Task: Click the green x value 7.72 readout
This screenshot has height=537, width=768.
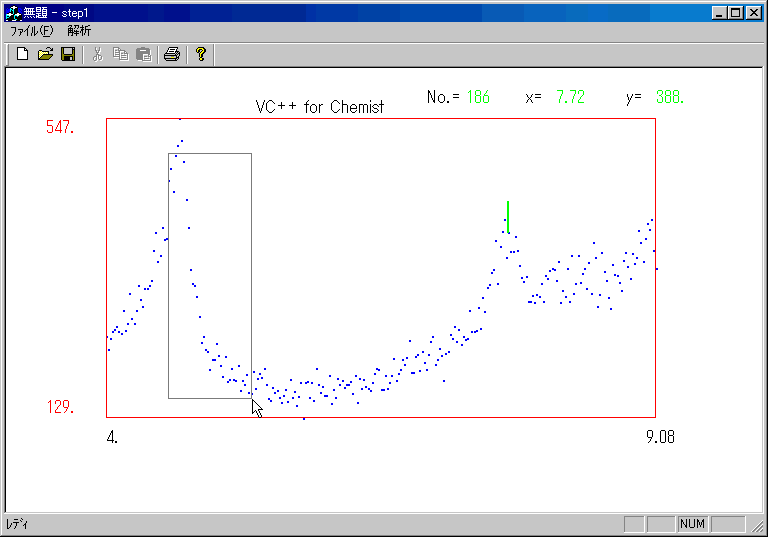Action: 570,97
